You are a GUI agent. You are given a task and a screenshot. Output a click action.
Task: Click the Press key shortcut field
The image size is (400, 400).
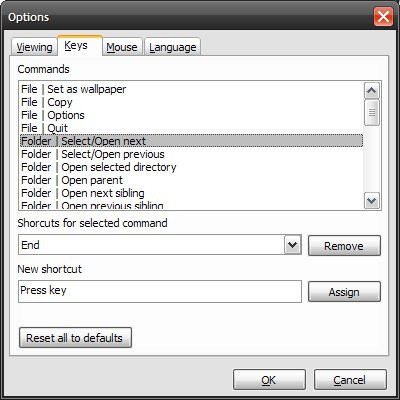coord(160,291)
